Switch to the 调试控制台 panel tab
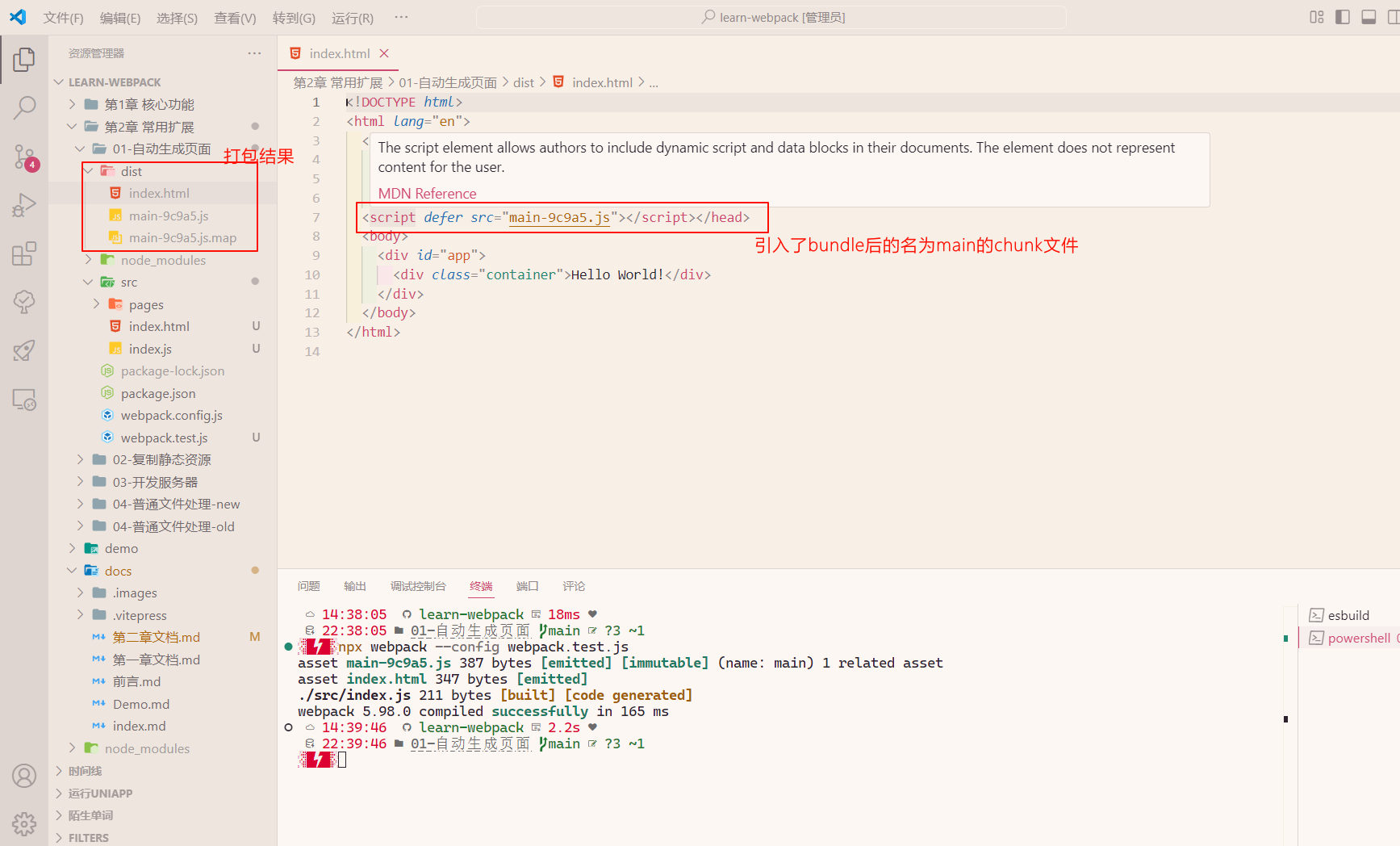This screenshot has width=1400, height=846. (x=418, y=586)
